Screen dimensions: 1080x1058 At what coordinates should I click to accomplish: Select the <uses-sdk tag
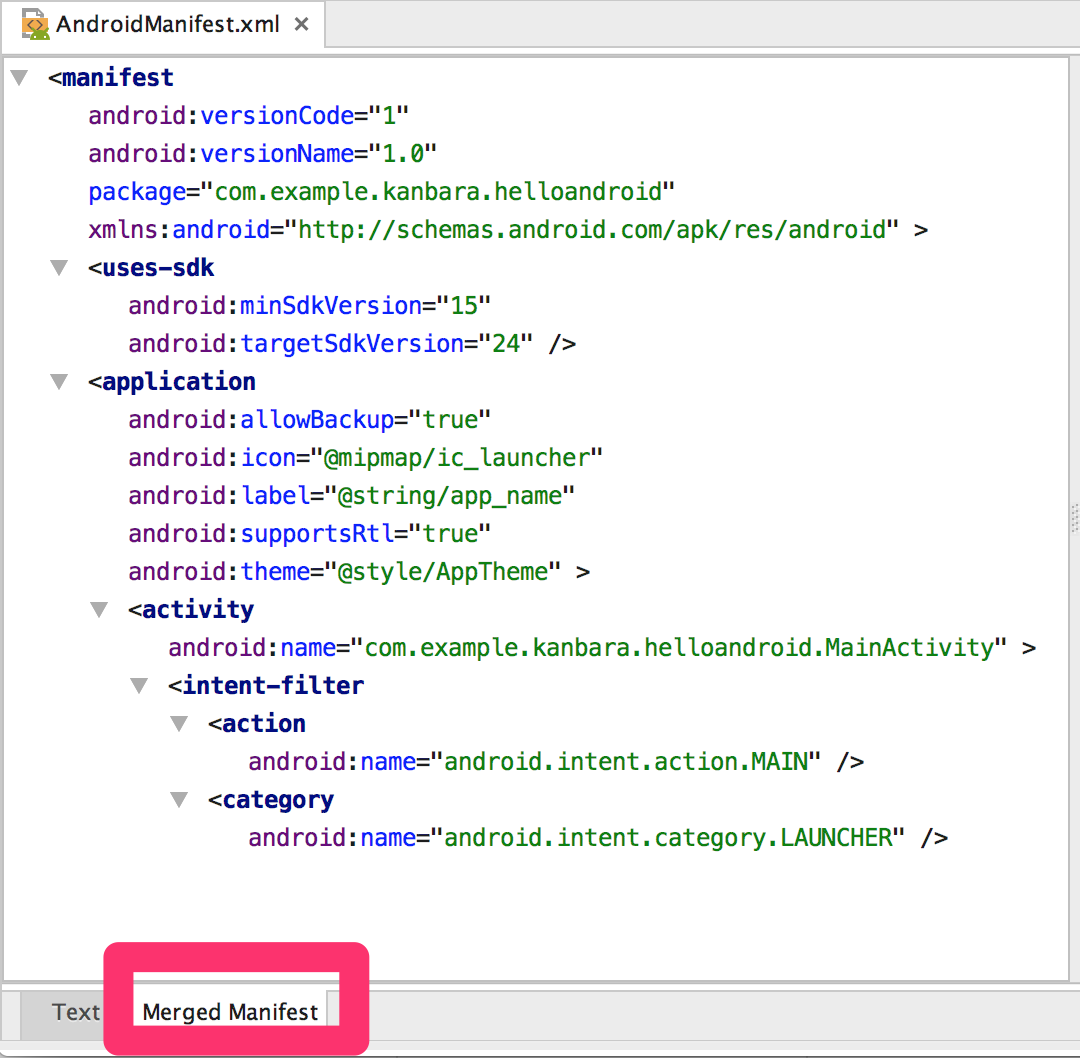151,267
